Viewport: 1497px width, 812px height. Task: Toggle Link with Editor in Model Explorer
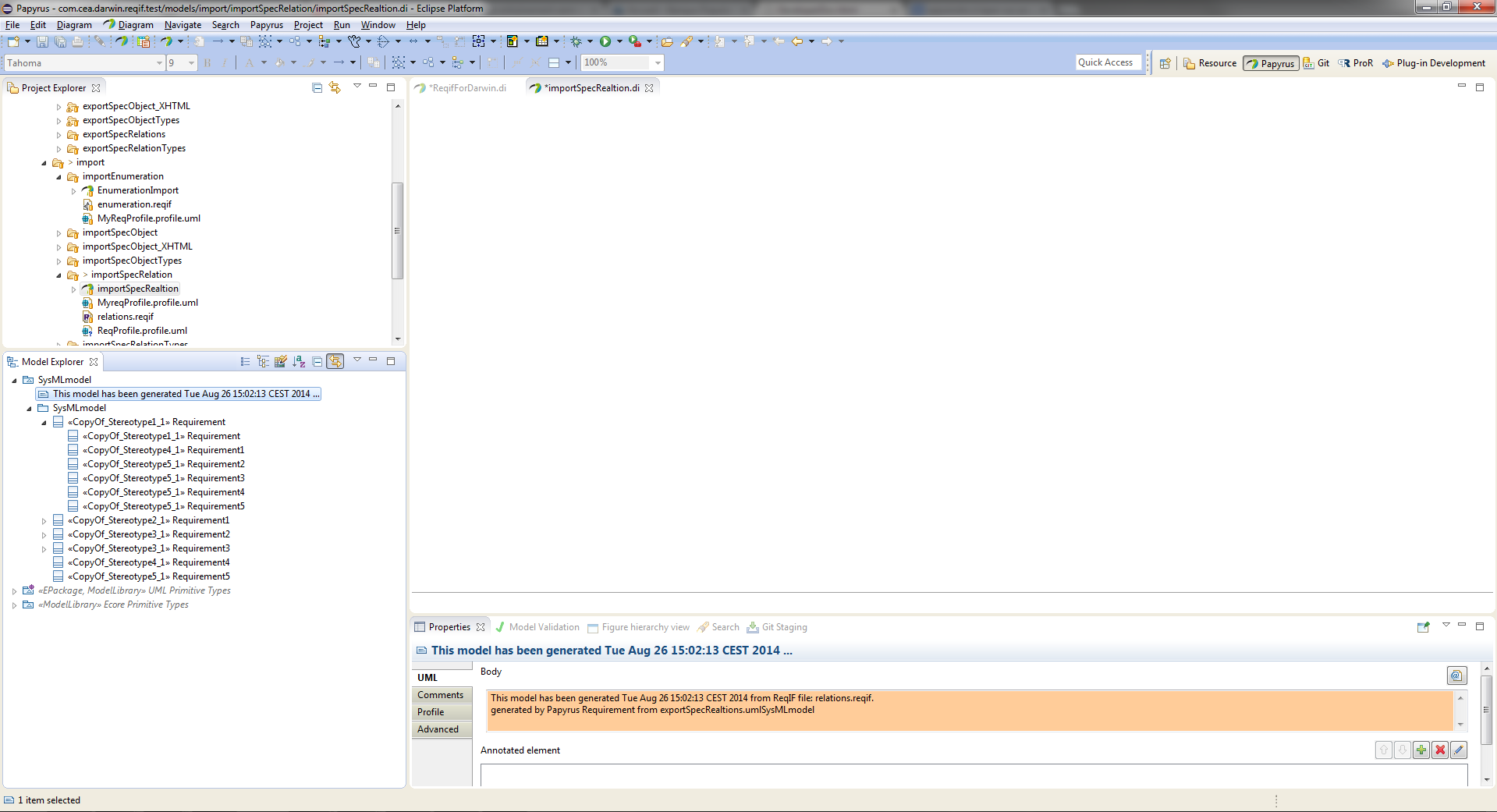tap(335, 361)
